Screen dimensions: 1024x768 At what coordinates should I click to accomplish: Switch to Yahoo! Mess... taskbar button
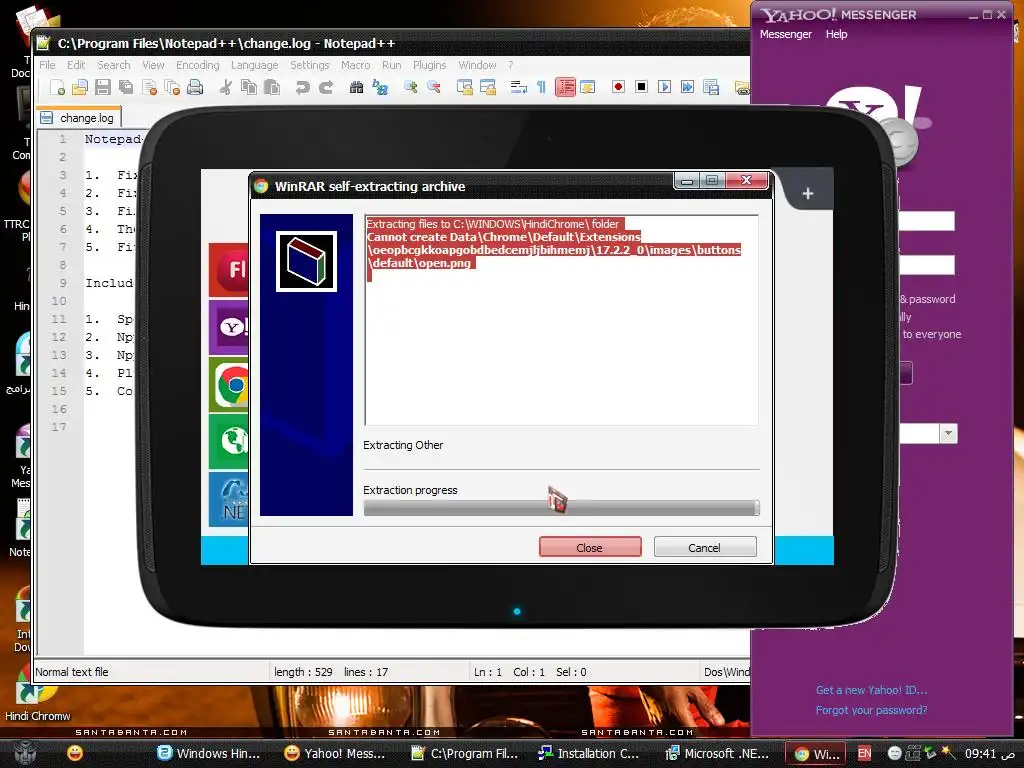click(x=334, y=754)
